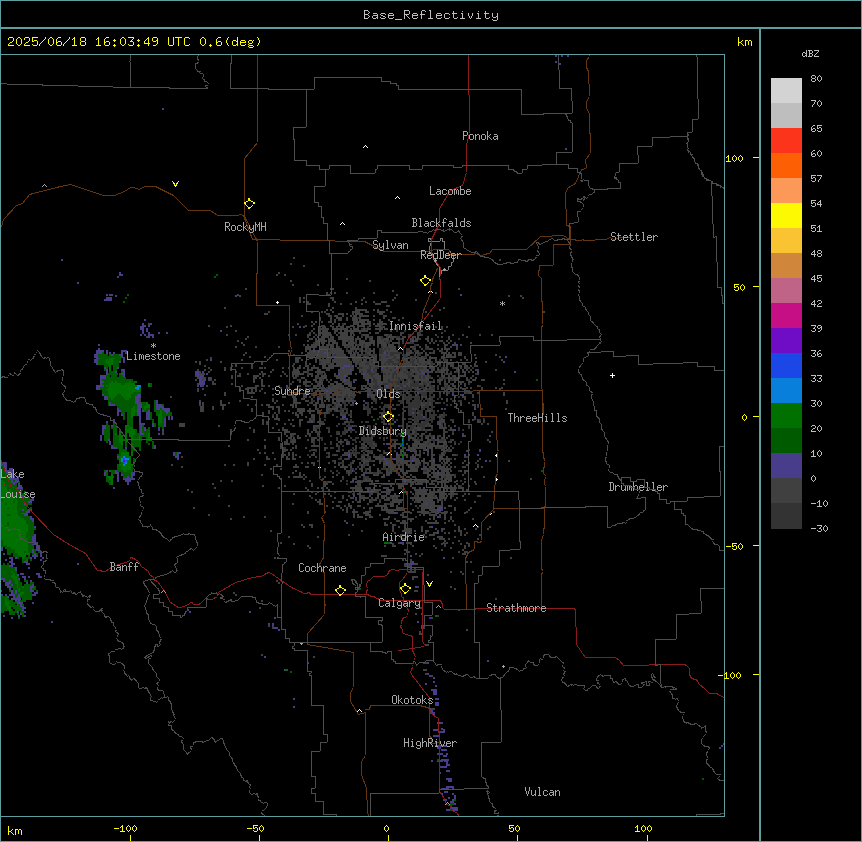
Task: Click the Olds town label
Action: coord(388,394)
